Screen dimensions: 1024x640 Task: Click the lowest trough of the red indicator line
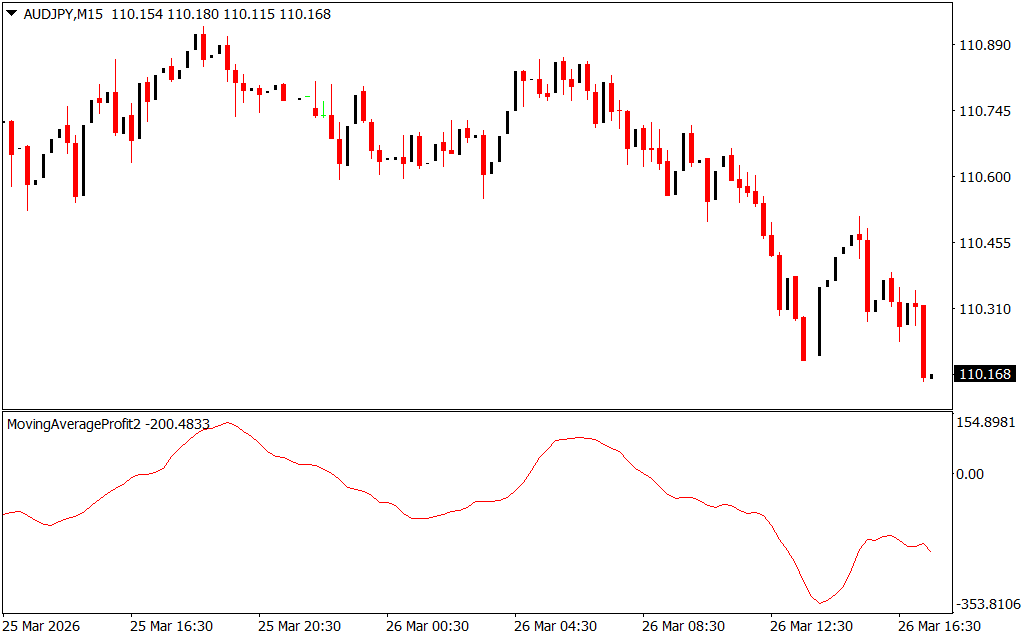click(x=820, y=603)
